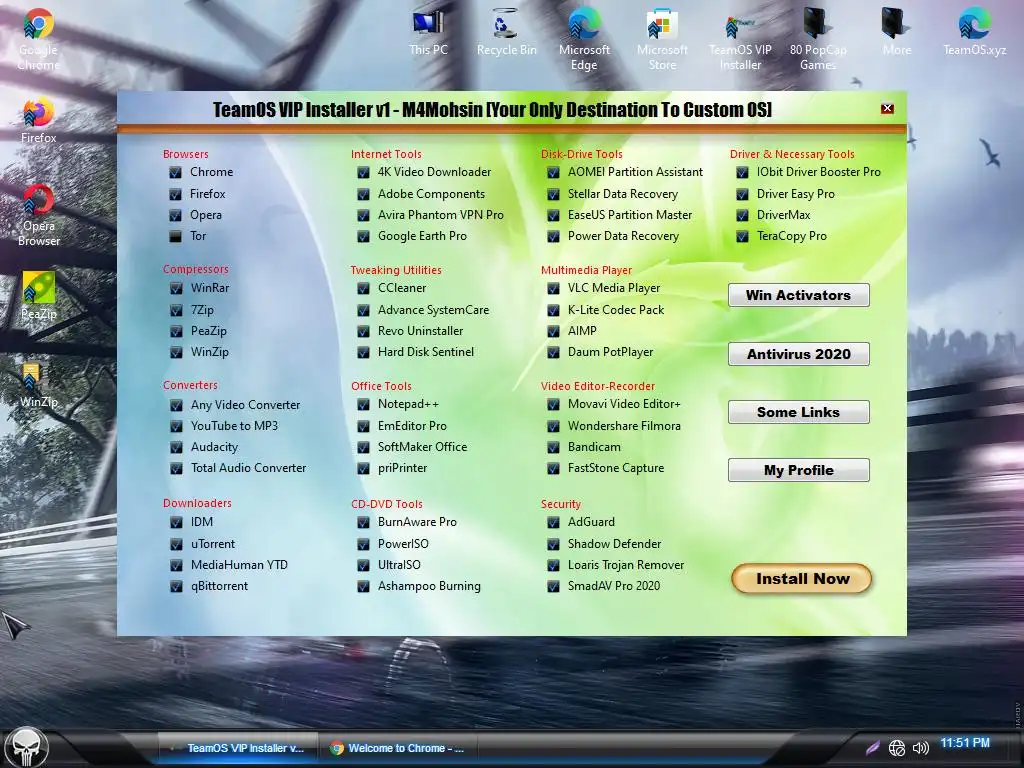
Task: Click the Win Activators button
Action: tap(798, 295)
